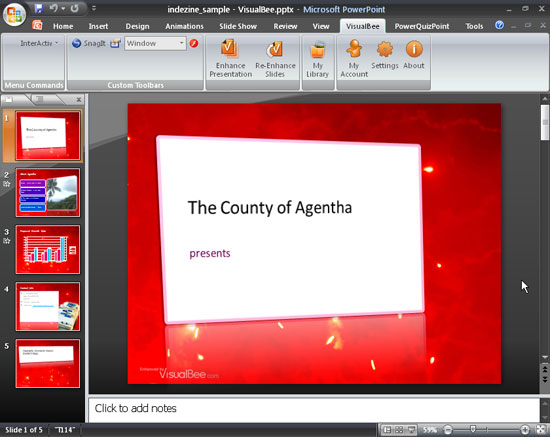Select slide 4 thumbnail
Viewport: 550px width, 437px height.
pyautogui.click(x=48, y=307)
